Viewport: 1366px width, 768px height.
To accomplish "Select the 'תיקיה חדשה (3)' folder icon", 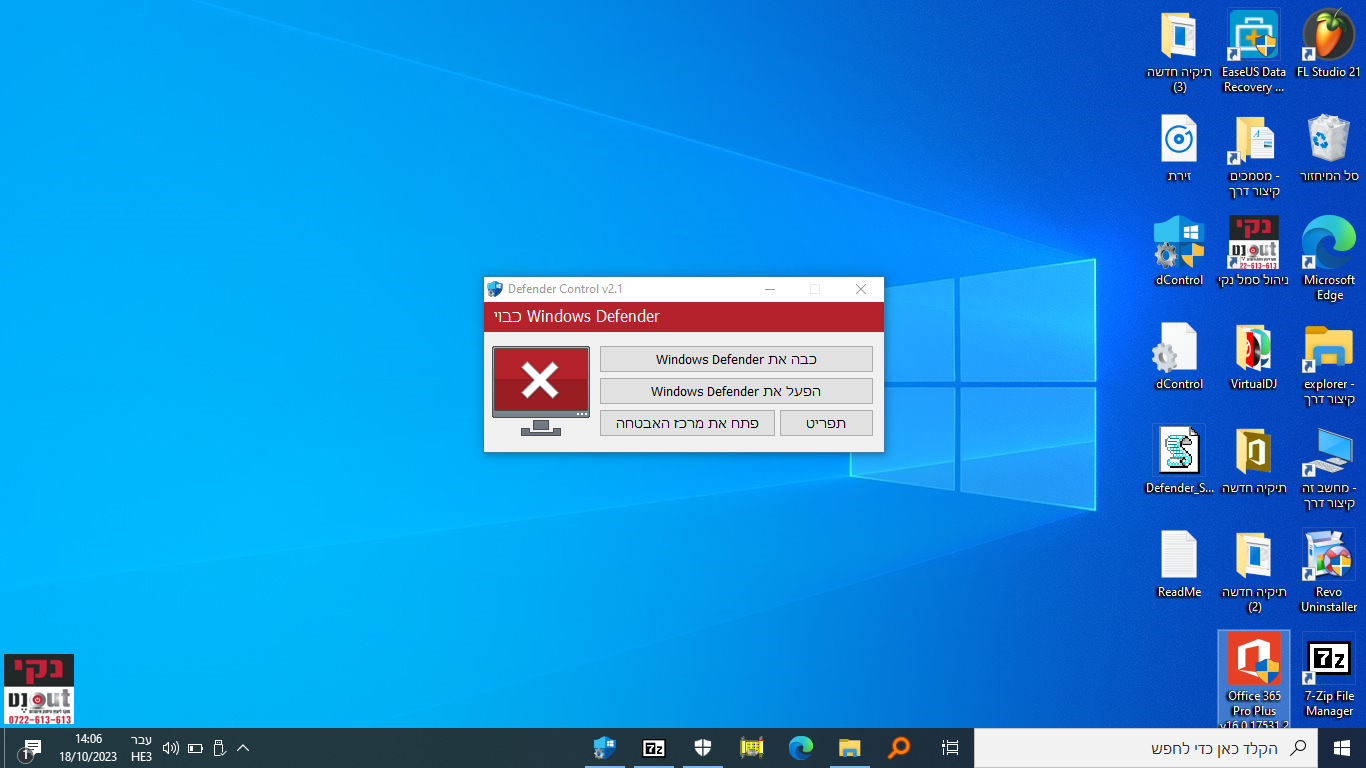I will pos(1179,51).
